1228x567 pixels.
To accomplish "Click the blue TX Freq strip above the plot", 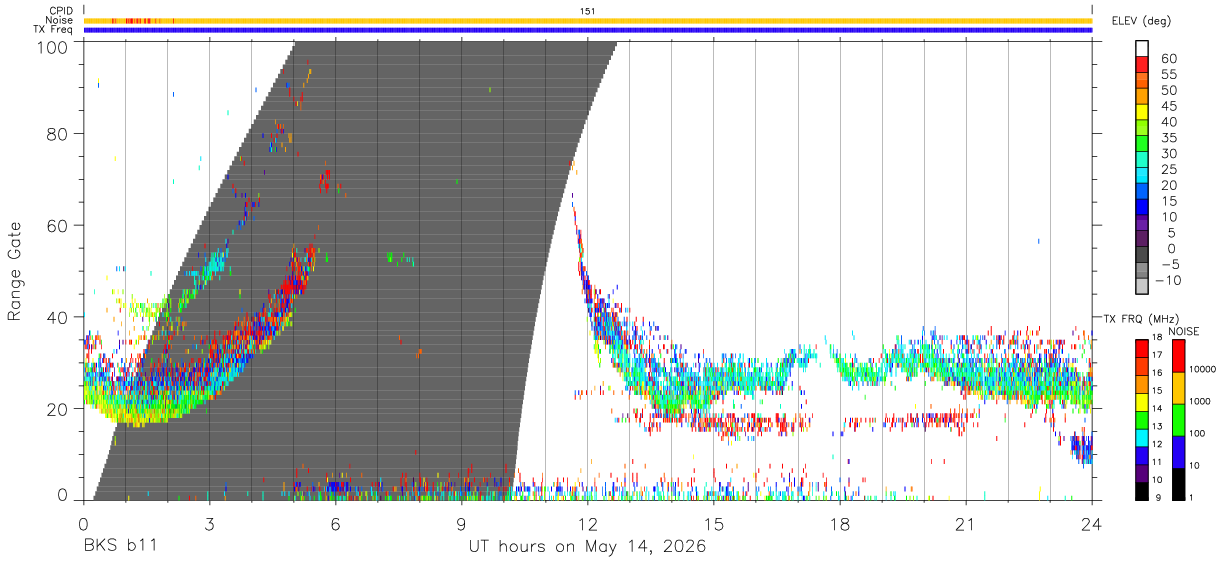I will (x=588, y=30).
